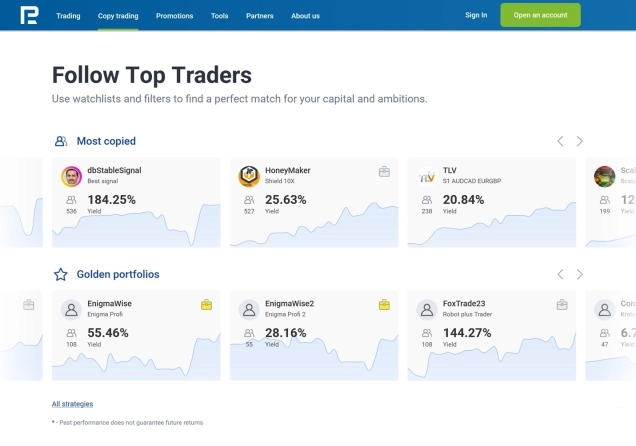
Task: Click the Sign In link
Action: 476,15
